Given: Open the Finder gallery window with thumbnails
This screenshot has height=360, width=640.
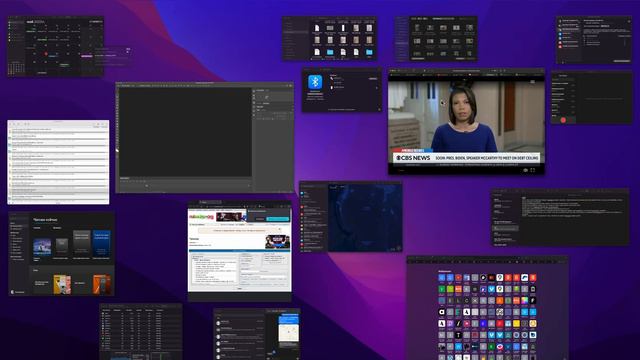Looking at the screenshot, I should pyautogui.click(x=436, y=38).
